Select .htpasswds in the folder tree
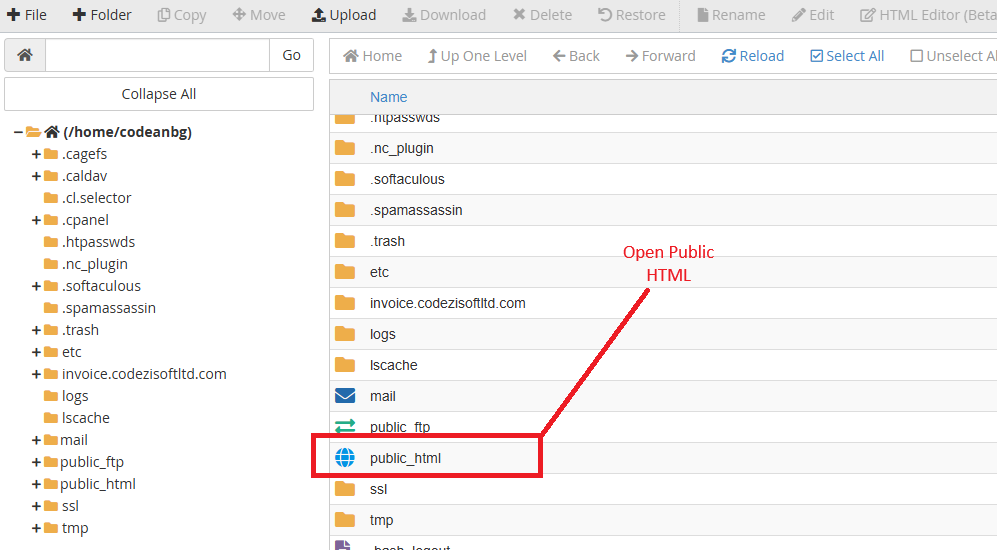The height and width of the screenshot is (550, 997). click(99, 242)
